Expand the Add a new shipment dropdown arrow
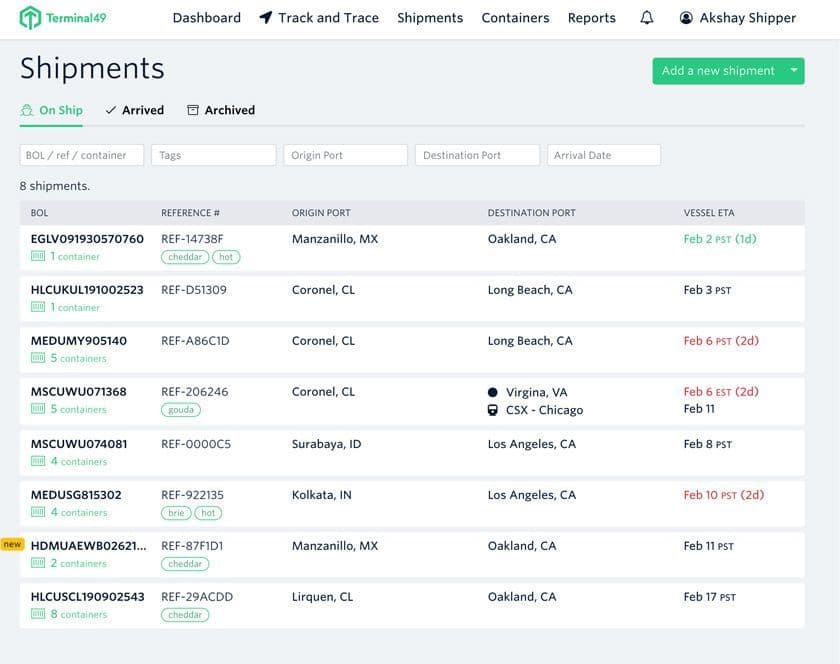Screen dimensions: 840x664 [x=794, y=71]
